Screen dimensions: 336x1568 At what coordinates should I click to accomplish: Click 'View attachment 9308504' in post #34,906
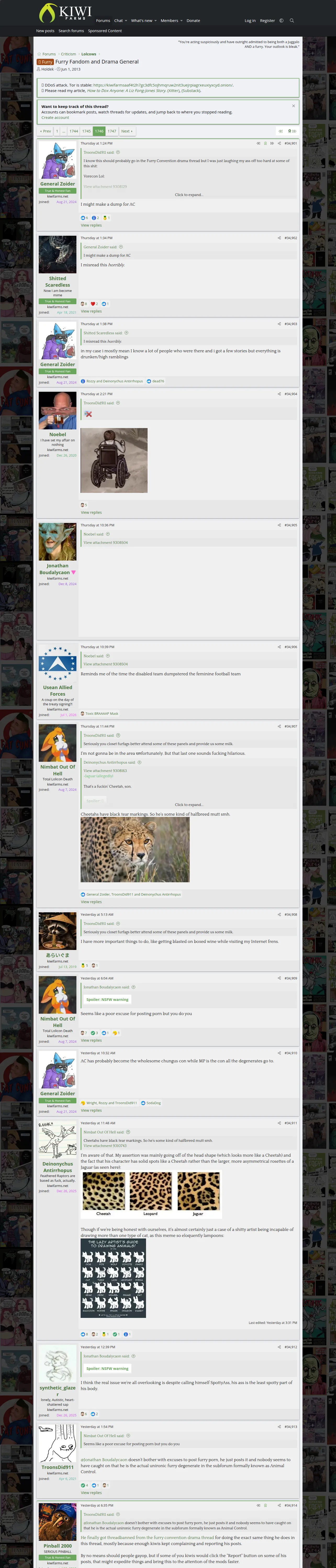[x=105, y=664]
